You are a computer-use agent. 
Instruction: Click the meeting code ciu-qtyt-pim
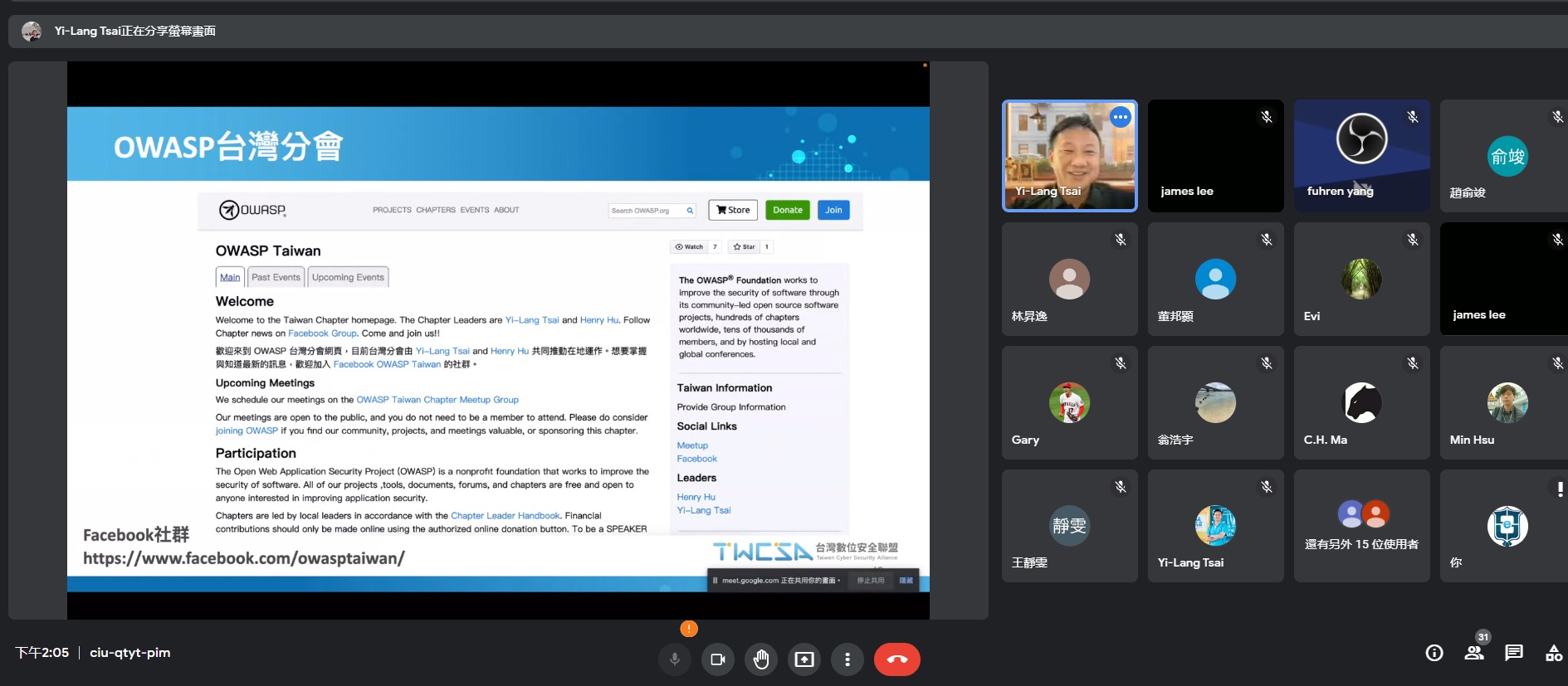129,653
